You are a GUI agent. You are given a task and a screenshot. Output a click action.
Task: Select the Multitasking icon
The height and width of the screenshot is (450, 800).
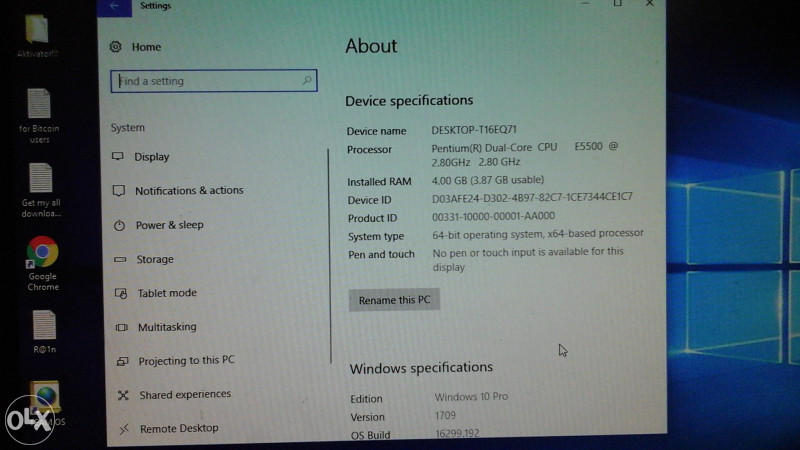pos(121,327)
